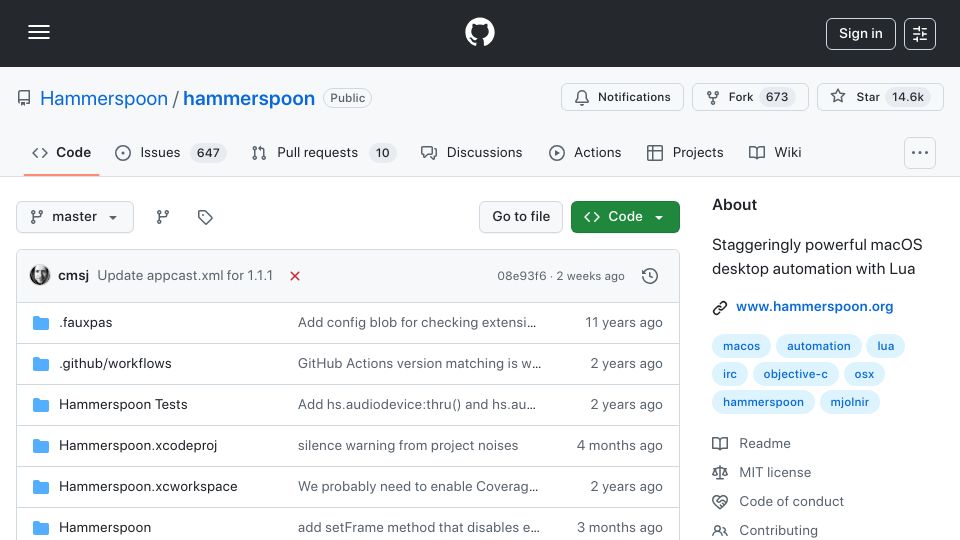Viewport: 960px width, 540px height.
Task: Visit www.hammerspoon.org website link
Action: [x=814, y=307]
